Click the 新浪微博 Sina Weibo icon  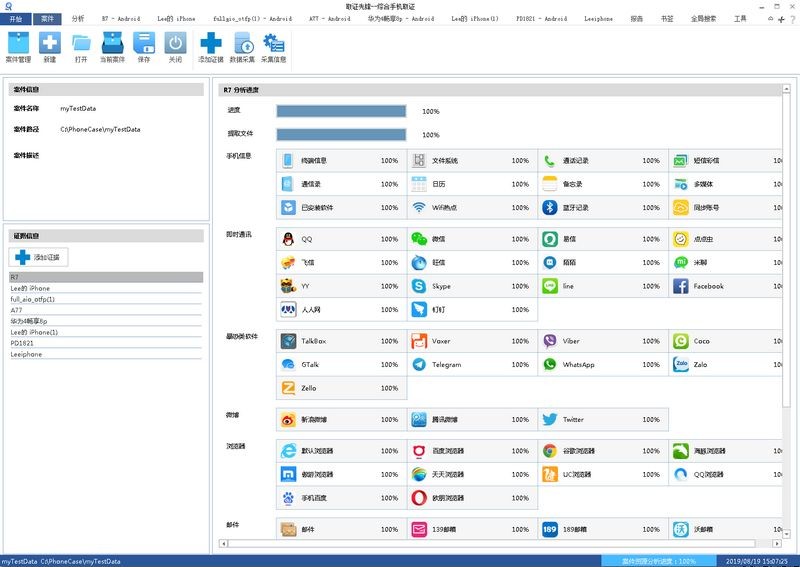(x=288, y=420)
